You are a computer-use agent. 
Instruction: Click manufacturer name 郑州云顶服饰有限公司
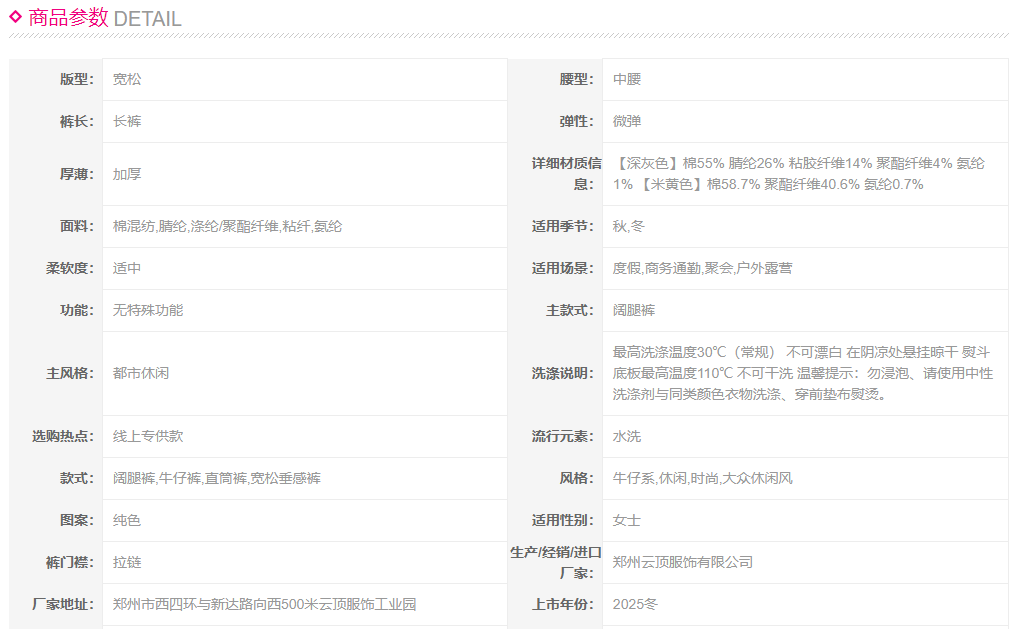(x=683, y=562)
